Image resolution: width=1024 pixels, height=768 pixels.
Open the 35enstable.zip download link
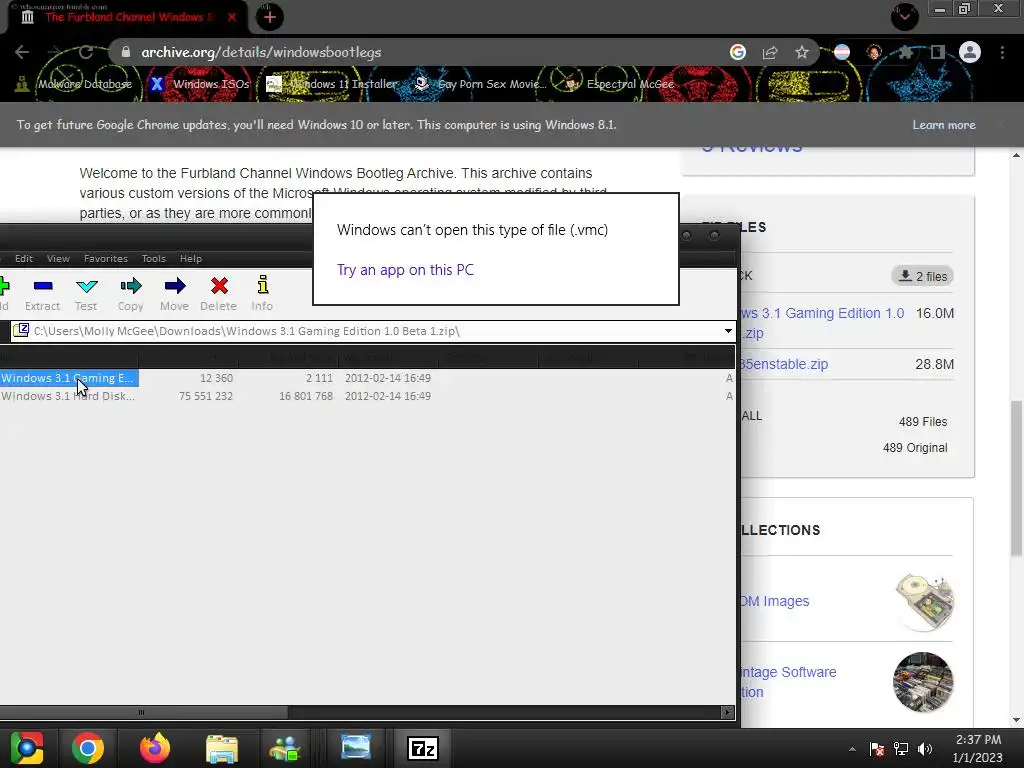pyautogui.click(x=784, y=364)
